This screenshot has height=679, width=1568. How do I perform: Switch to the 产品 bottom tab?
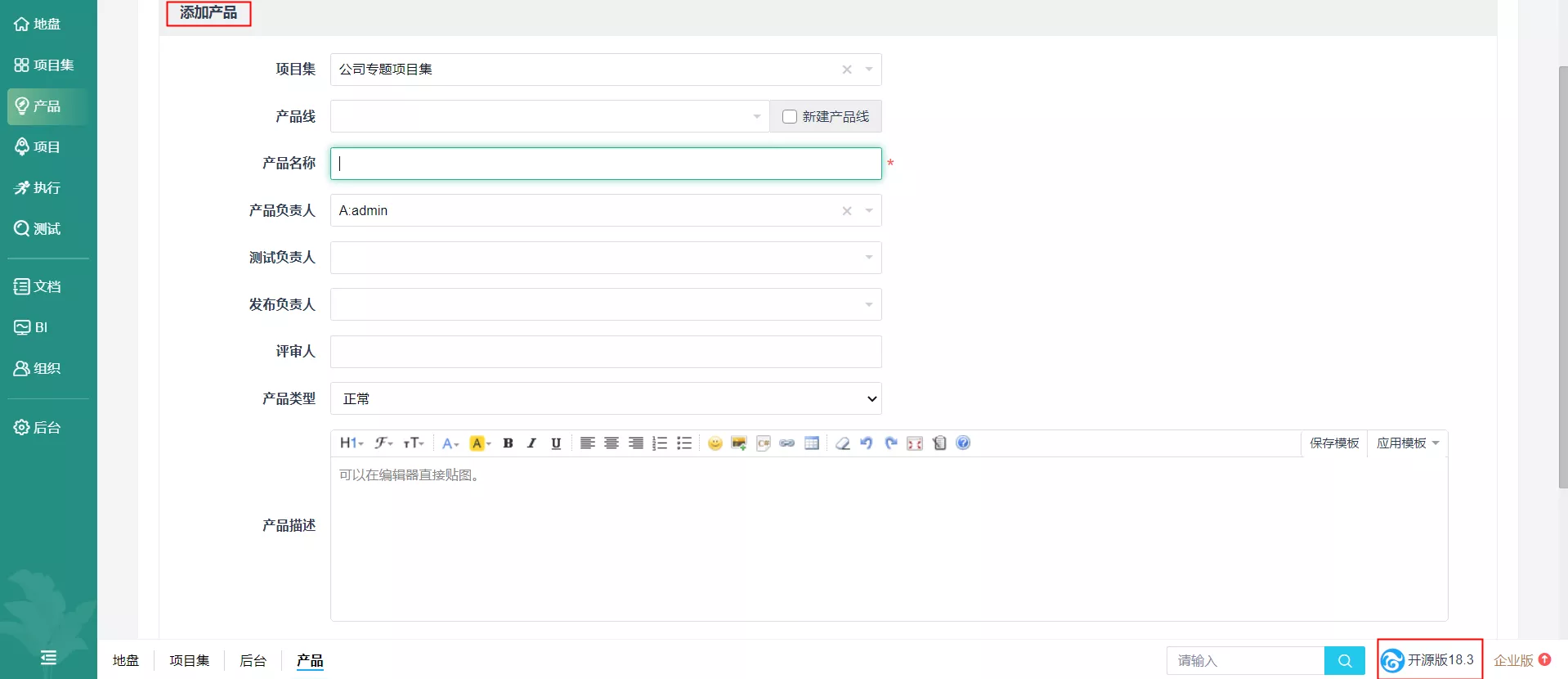click(310, 660)
